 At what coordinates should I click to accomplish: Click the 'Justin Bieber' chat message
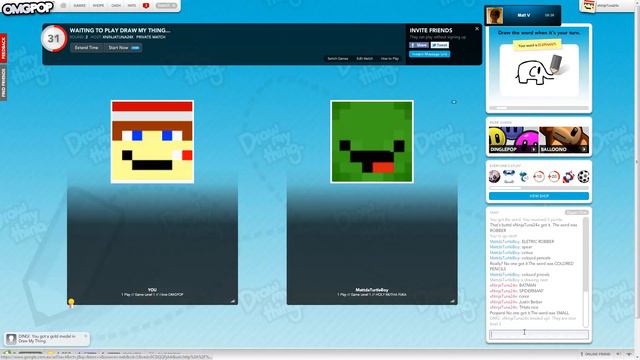coord(531,302)
